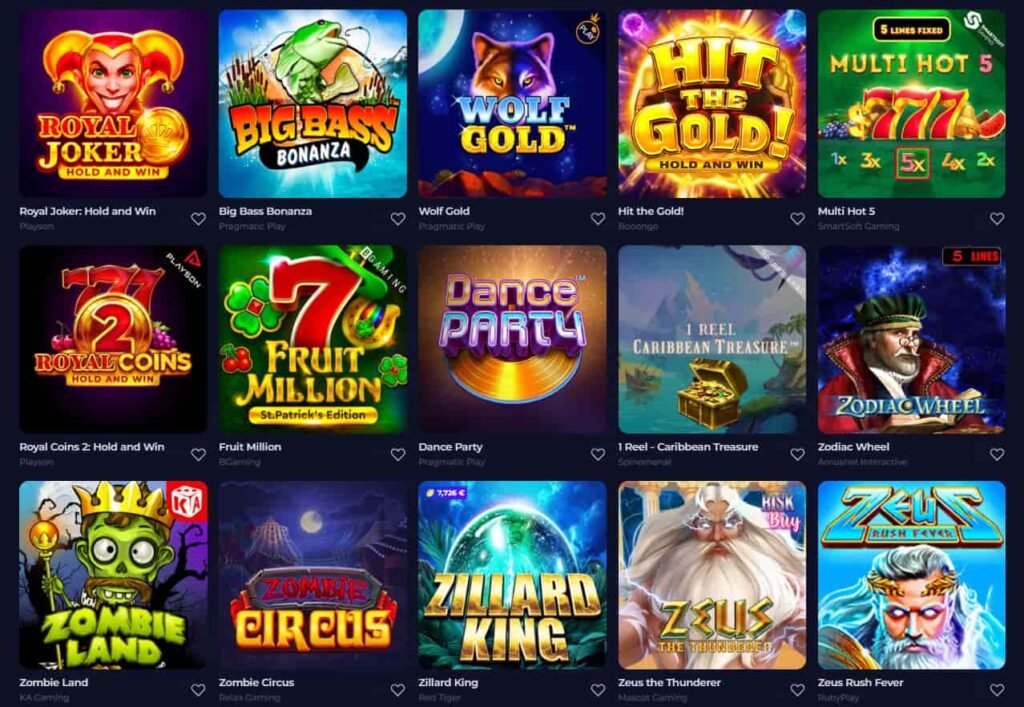
Task: Launch Wolf Gold slot thumbnail
Action: click(x=513, y=103)
